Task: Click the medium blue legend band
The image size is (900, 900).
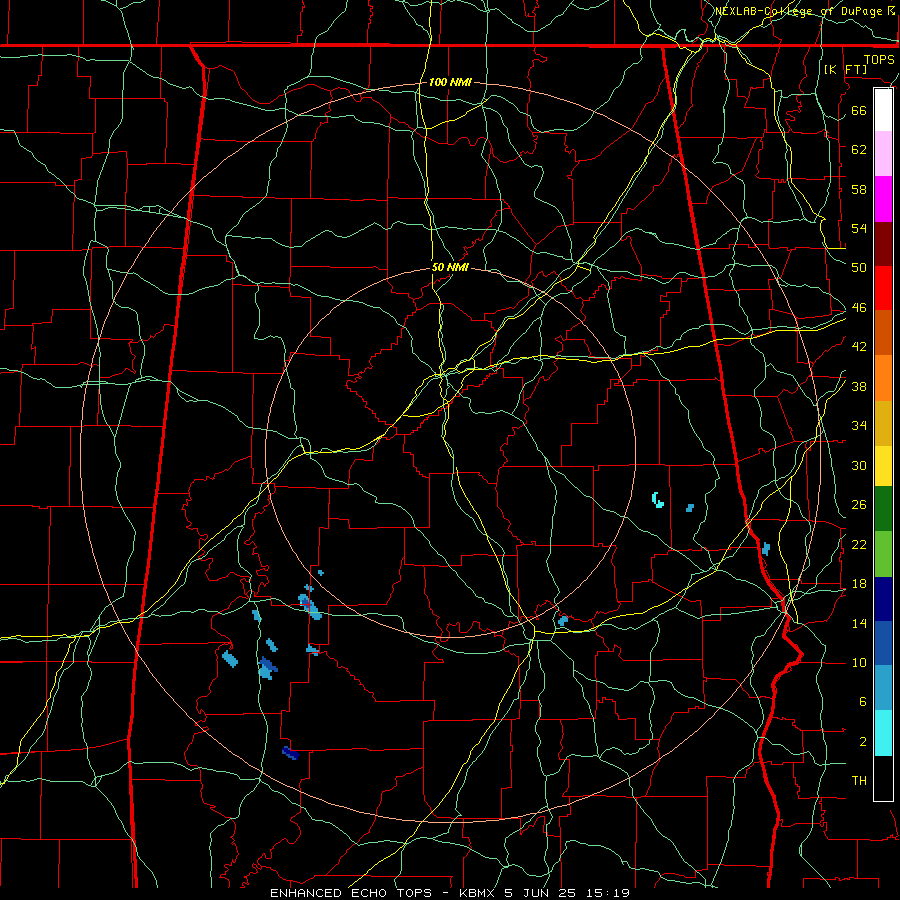Action: [x=883, y=643]
